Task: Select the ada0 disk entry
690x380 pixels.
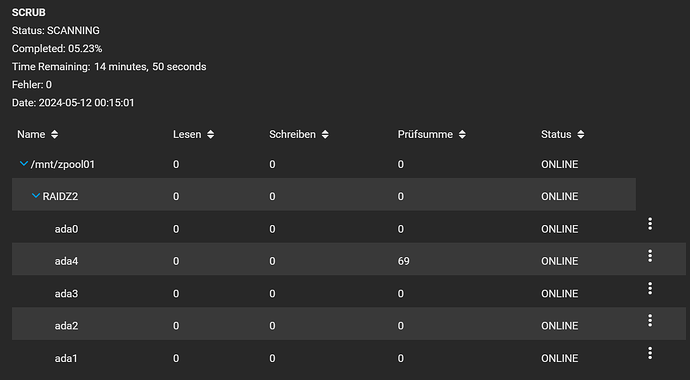Action: 66,229
